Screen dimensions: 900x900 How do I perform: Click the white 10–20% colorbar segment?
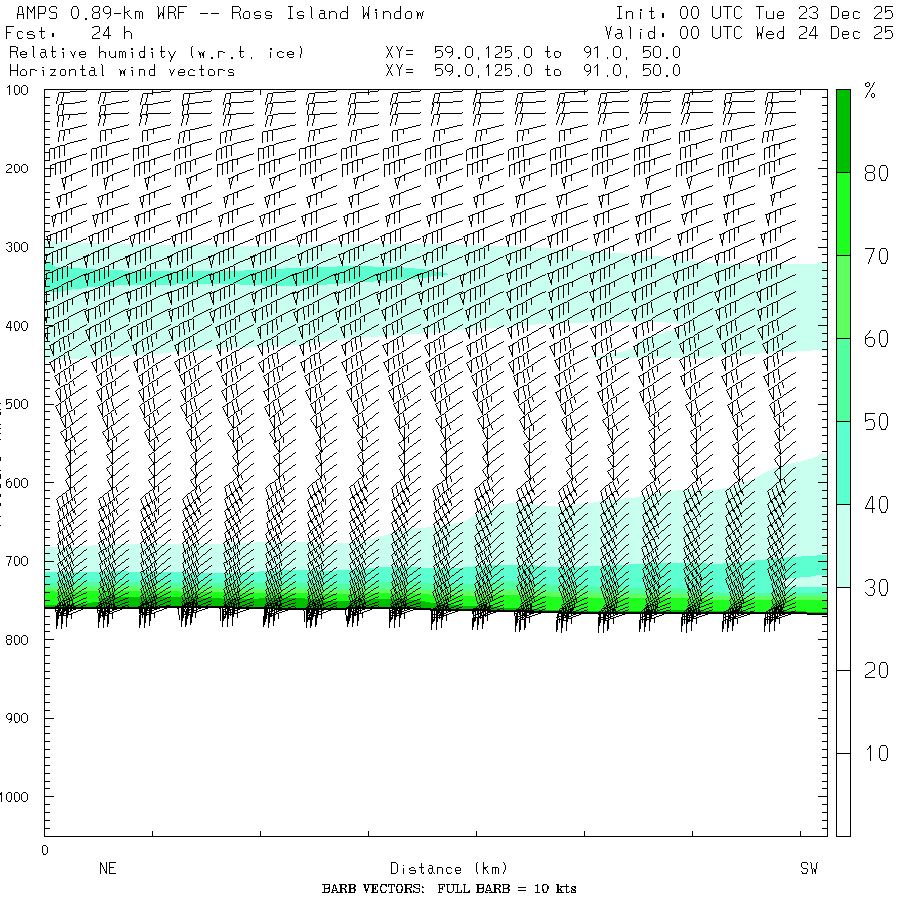point(843,710)
